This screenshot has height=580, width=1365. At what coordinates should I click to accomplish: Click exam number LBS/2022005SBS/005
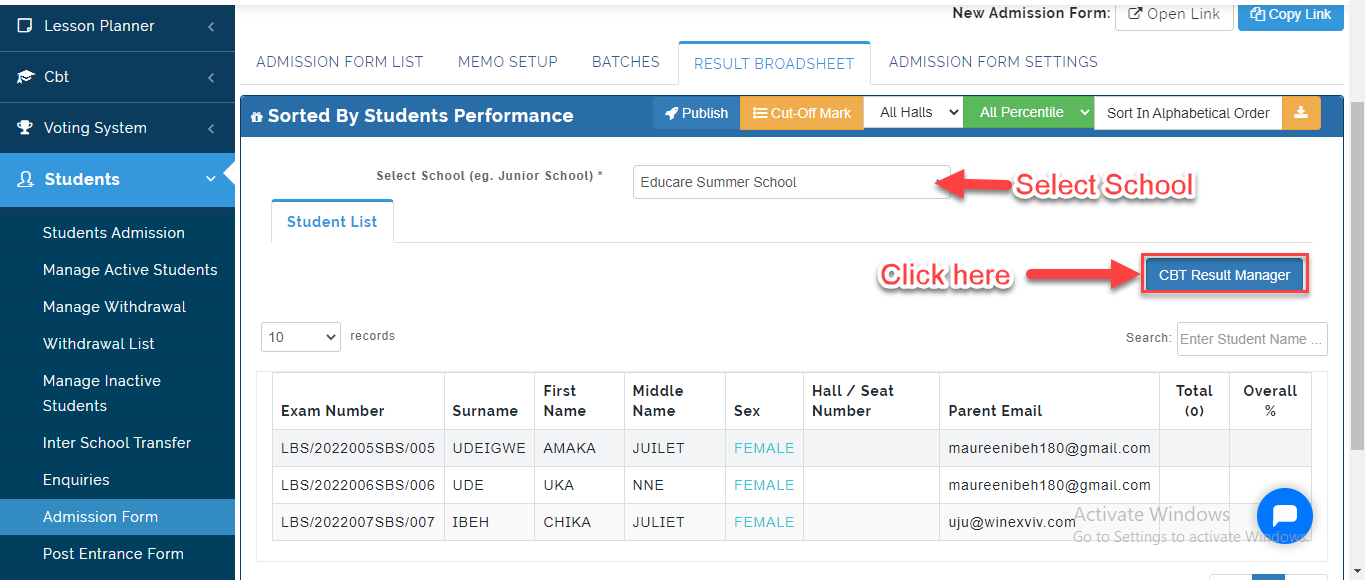pyautogui.click(x=358, y=448)
